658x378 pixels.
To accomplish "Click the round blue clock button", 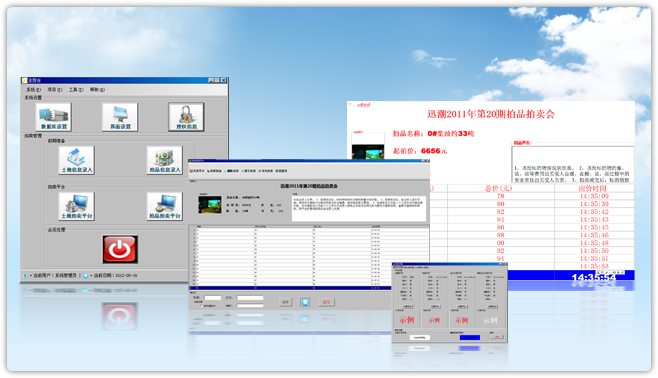I will (x=305, y=302).
